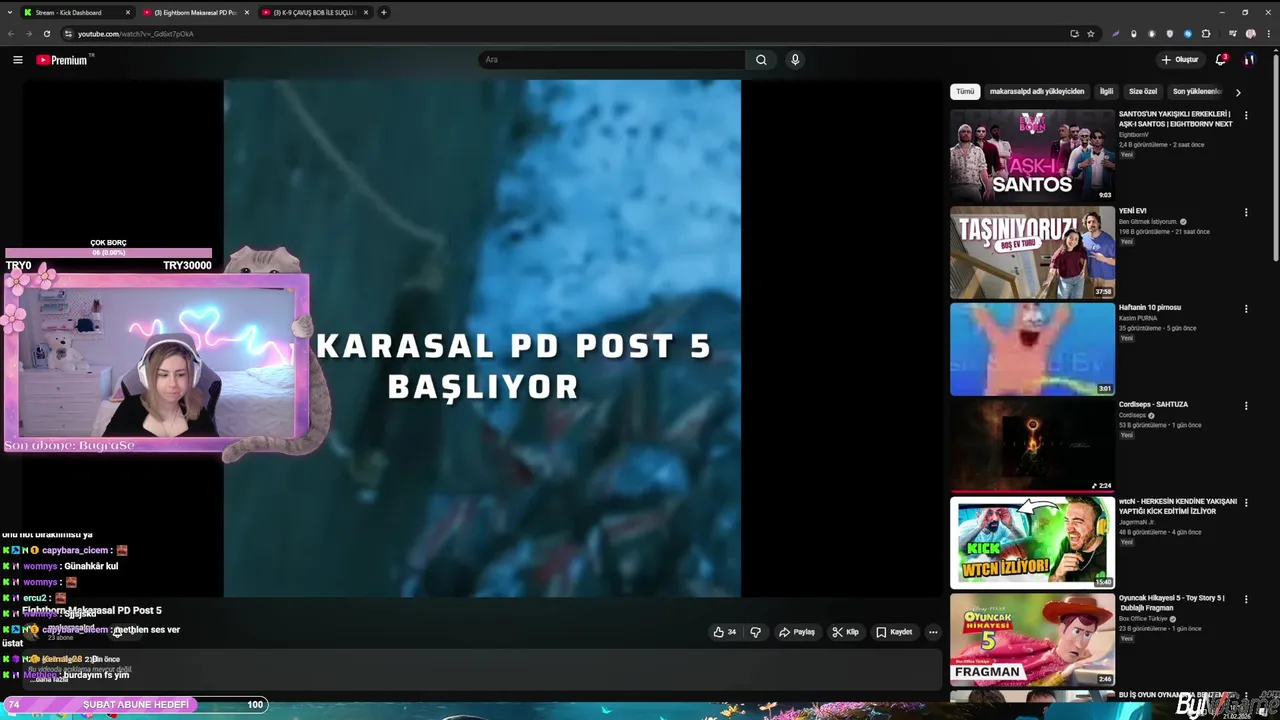Screen dimensions: 1280x720
Task: Click the search magnifier button
Action: 761,60
